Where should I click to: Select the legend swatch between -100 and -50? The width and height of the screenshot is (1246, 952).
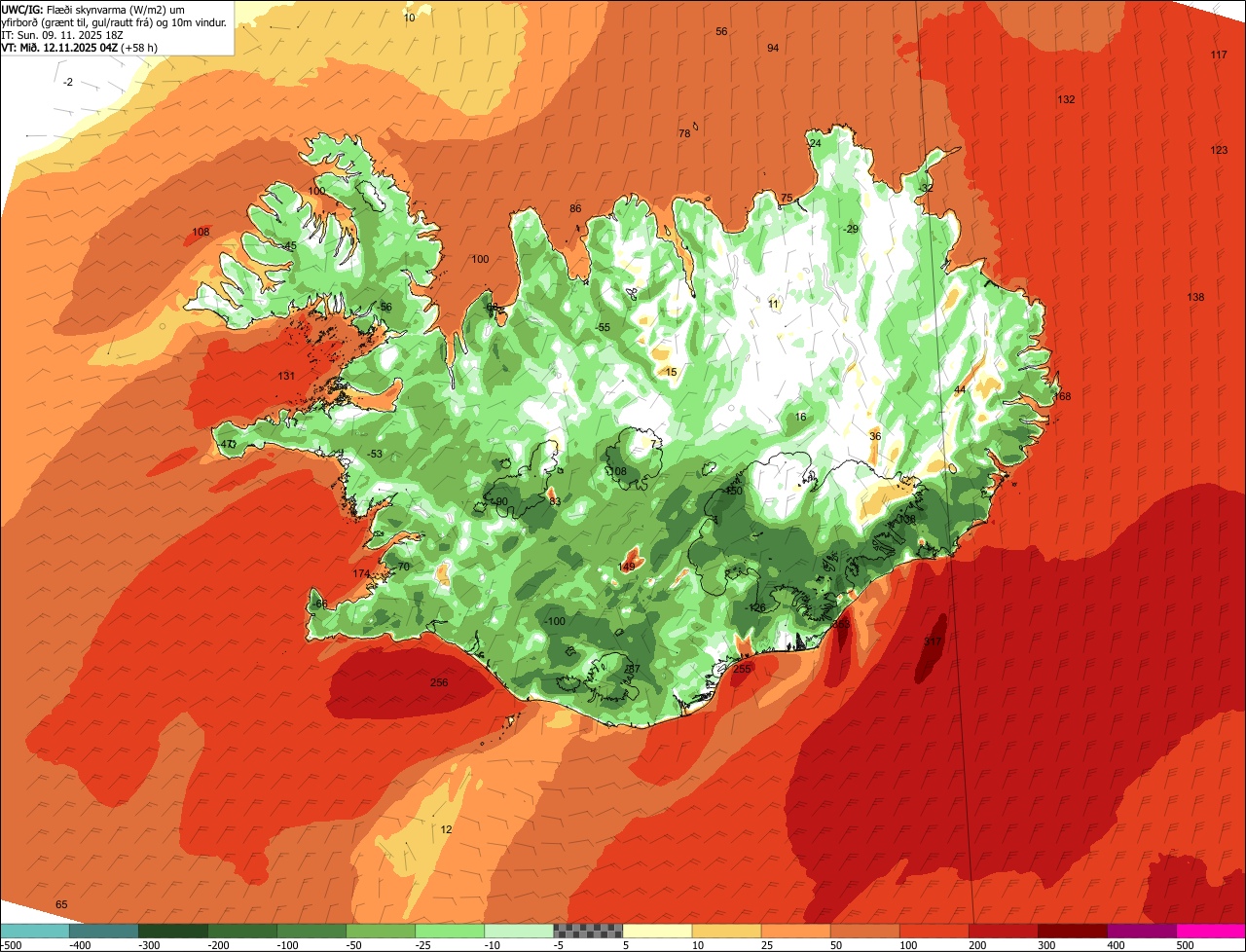tap(311, 931)
